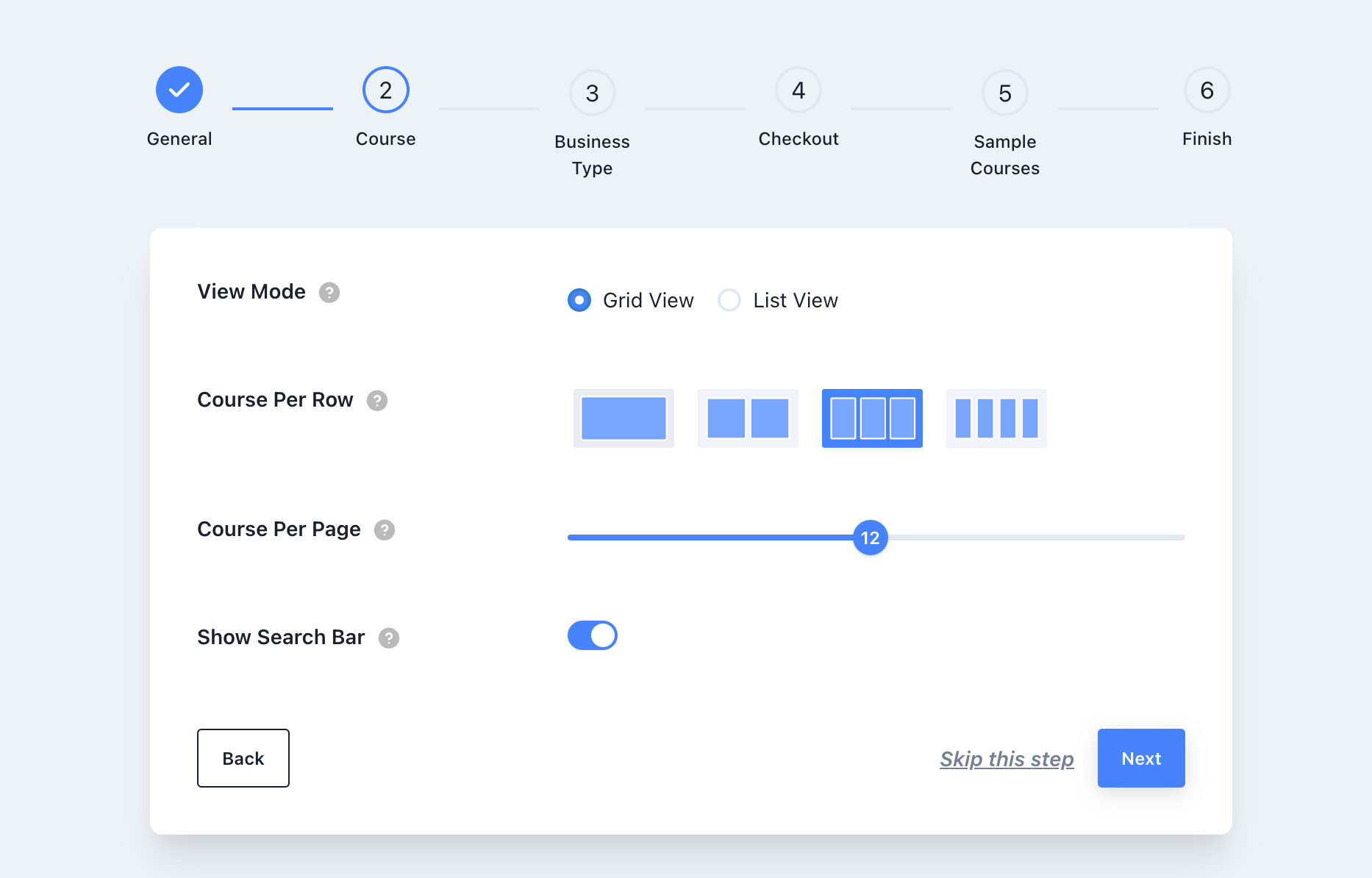Click the View Mode help icon
The width and height of the screenshot is (1372, 878).
(329, 293)
